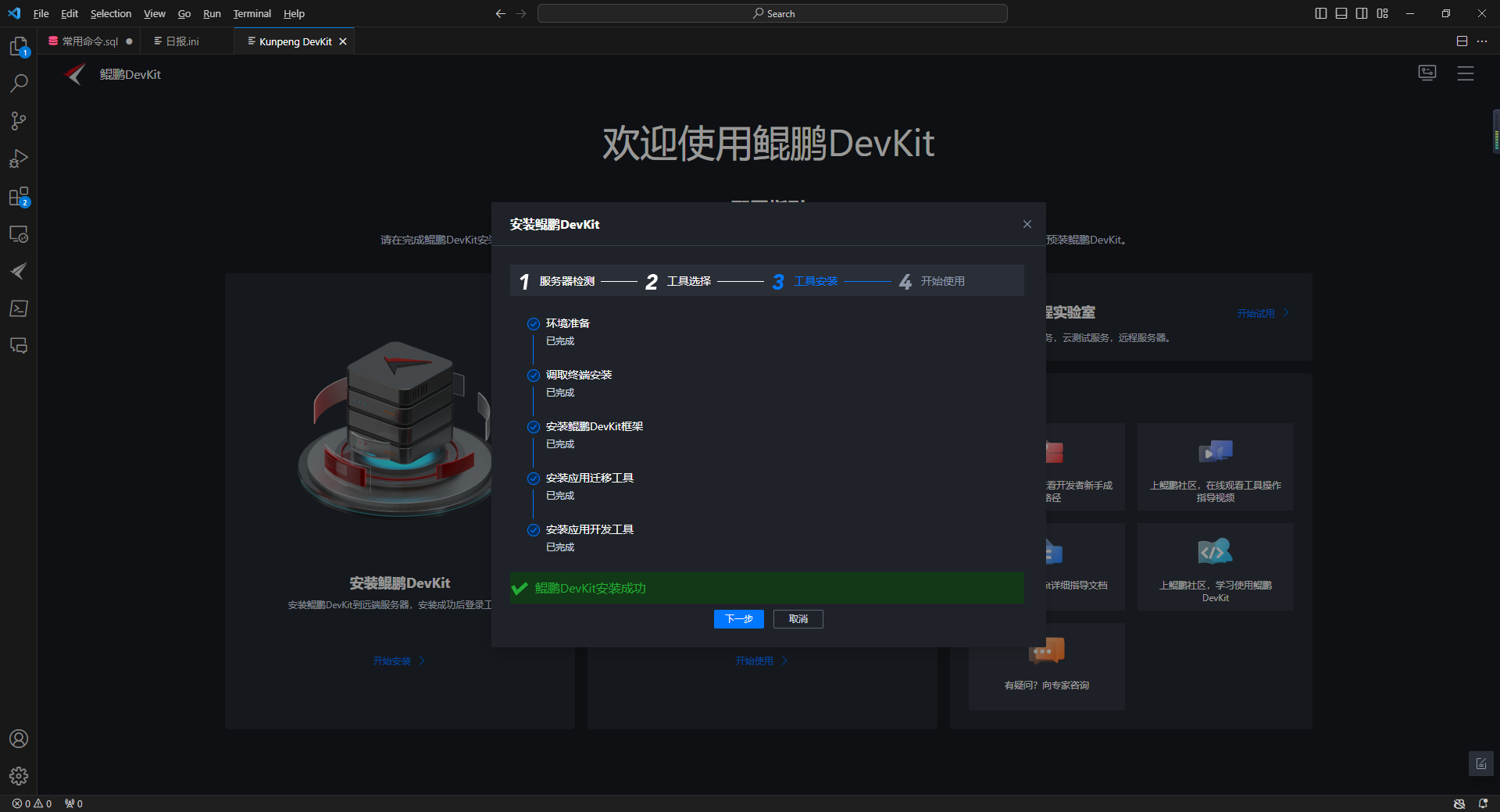Toggle the Primary Side Bar visibility
The height and width of the screenshot is (812, 1500).
click(x=1320, y=13)
